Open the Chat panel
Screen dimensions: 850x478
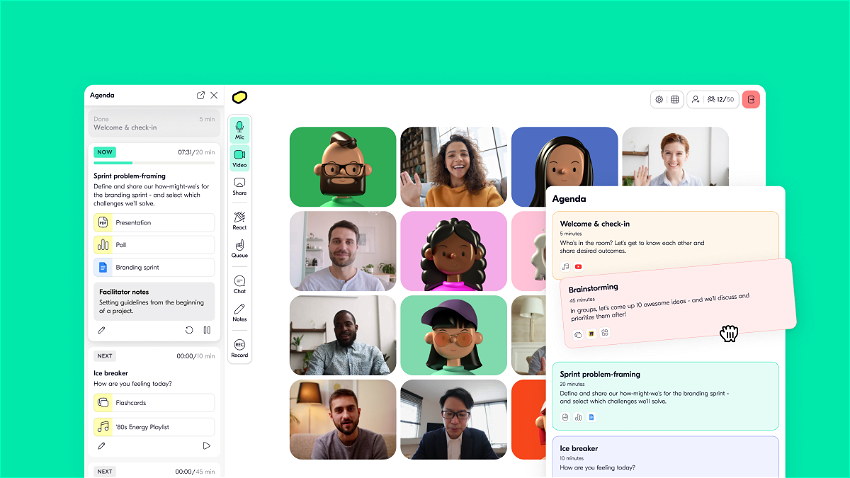click(239, 284)
